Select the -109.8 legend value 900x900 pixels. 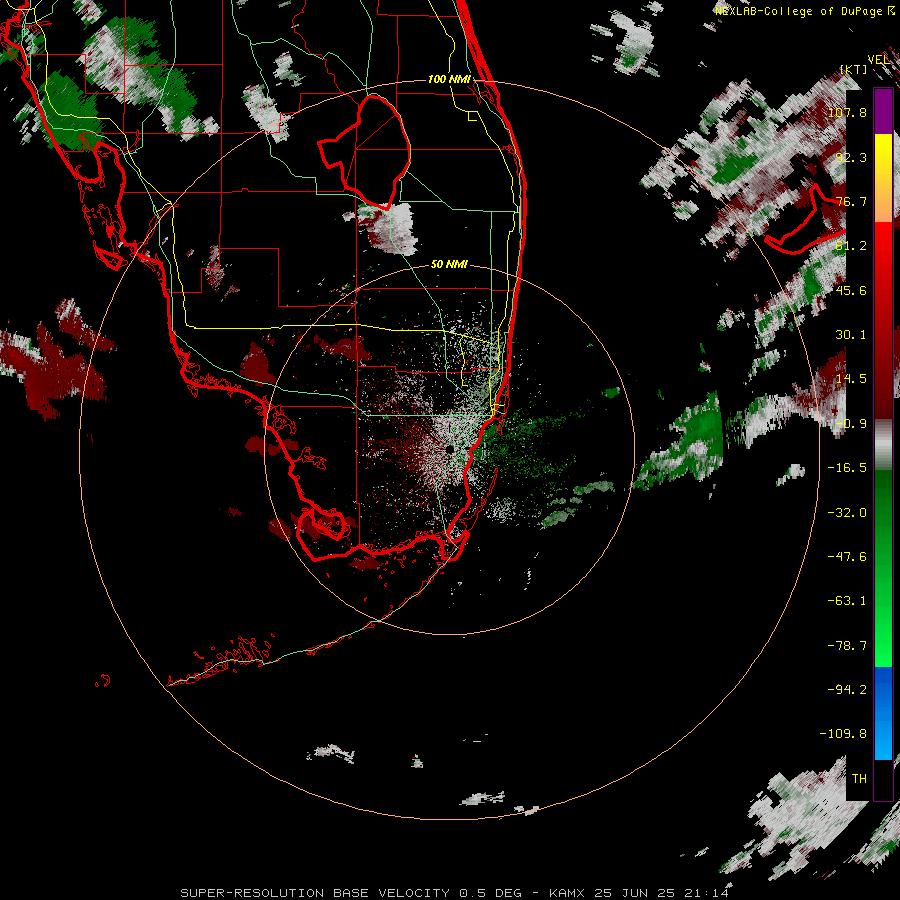pyautogui.click(x=843, y=734)
